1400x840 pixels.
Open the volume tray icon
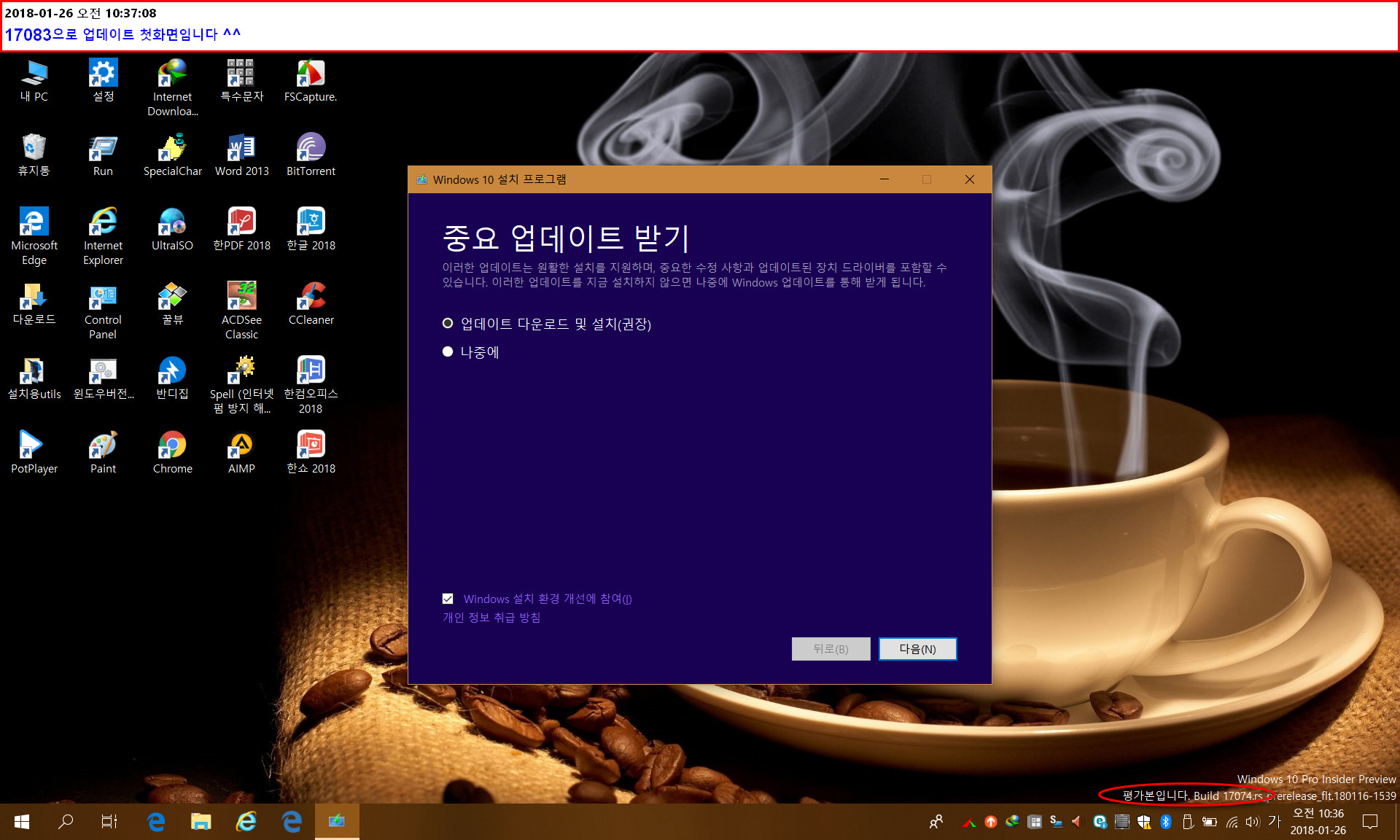point(1253,822)
